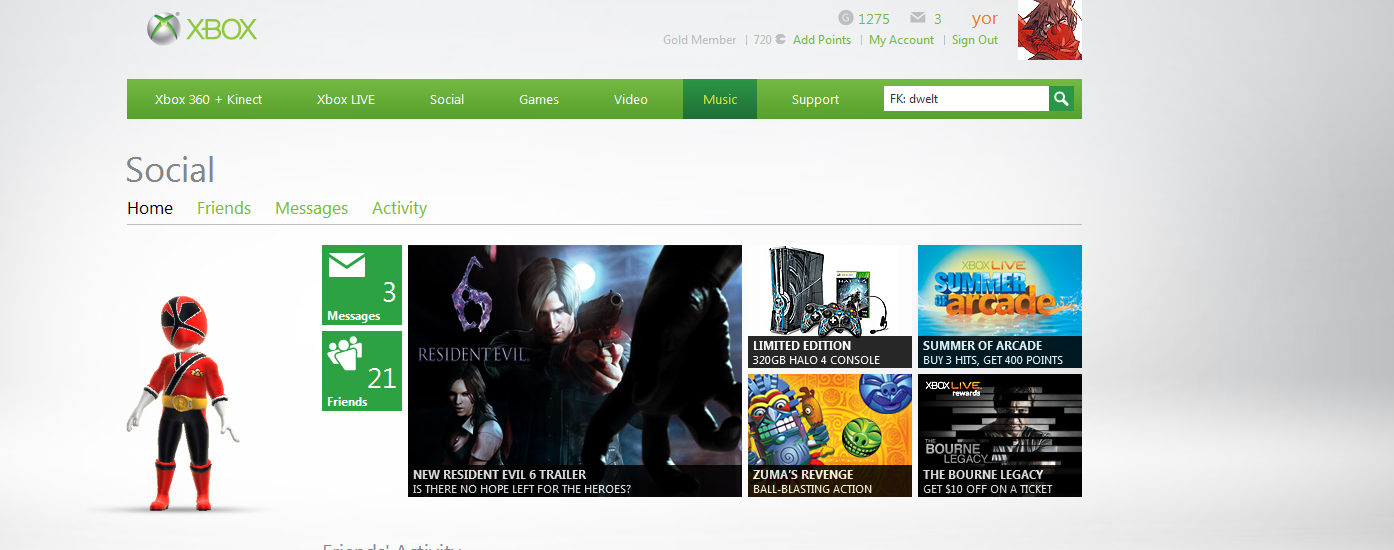This screenshot has height=550, width=1394.
Task: Open the Limited Edition Halo 4 console tile
Action: 830,306
